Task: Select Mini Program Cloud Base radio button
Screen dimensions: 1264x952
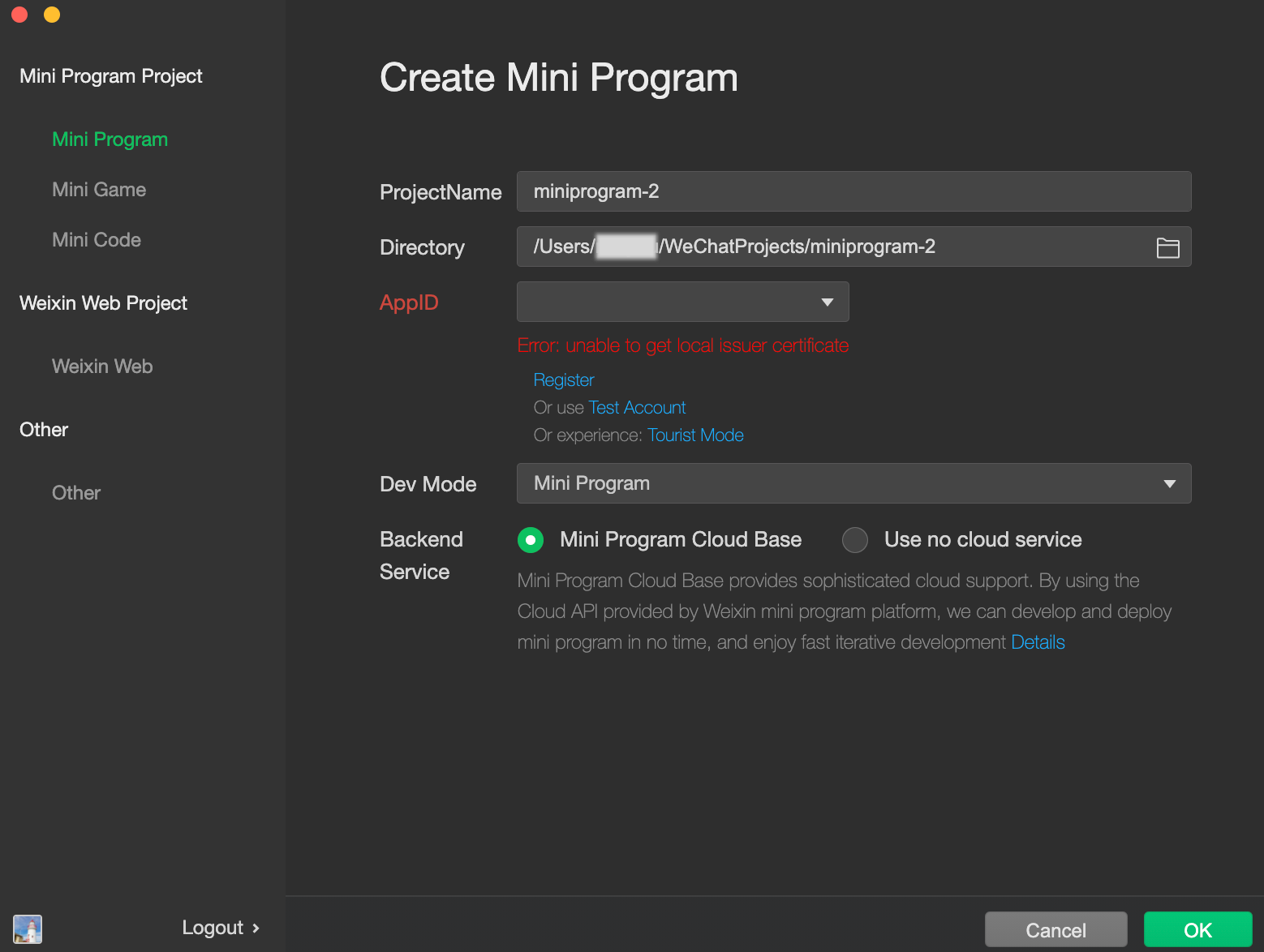Action: 531,539
